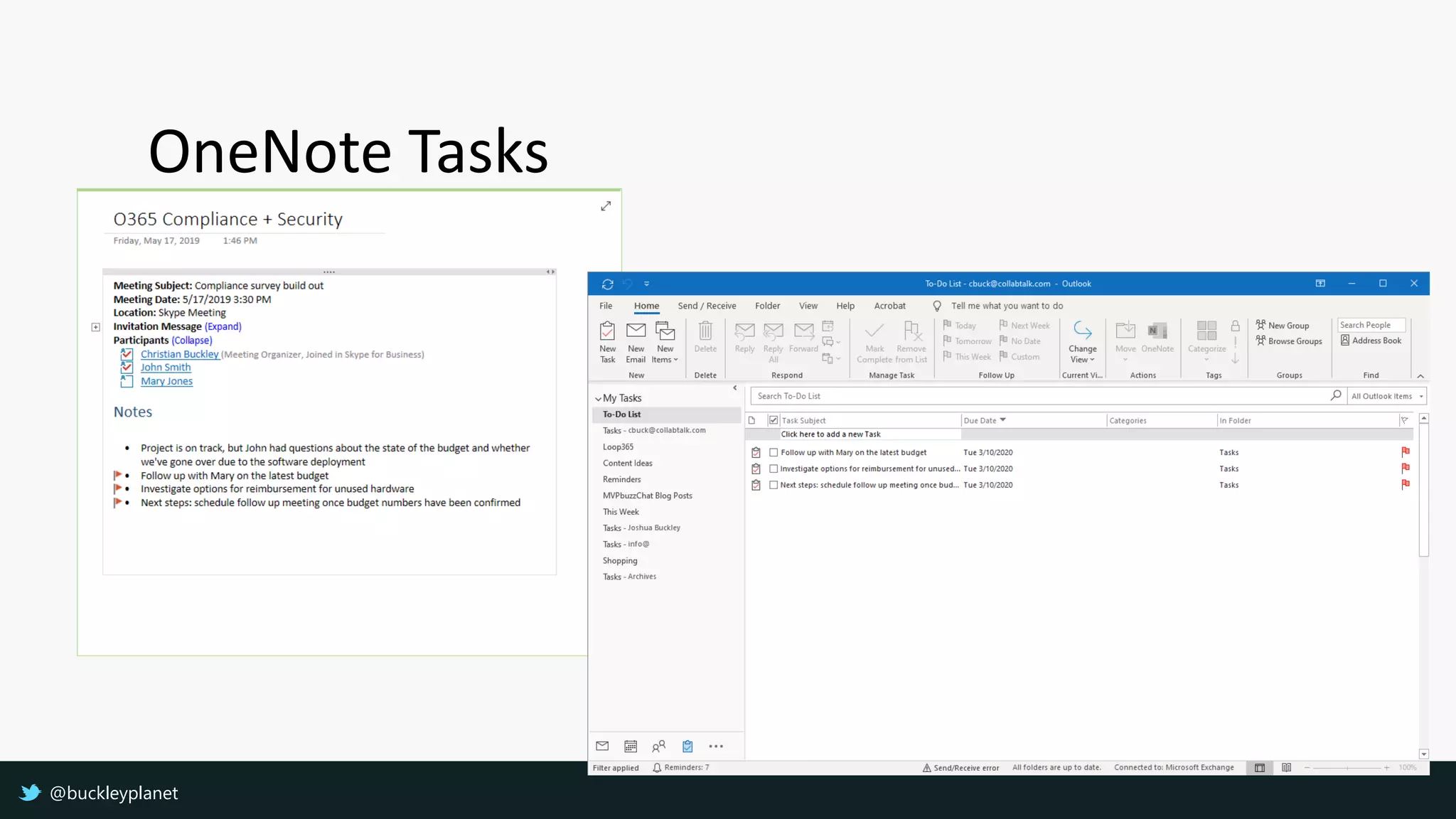The height and width of the screenshot is (819, 1456).
Task: Flag task for This Week
Action: pos(967,356)
